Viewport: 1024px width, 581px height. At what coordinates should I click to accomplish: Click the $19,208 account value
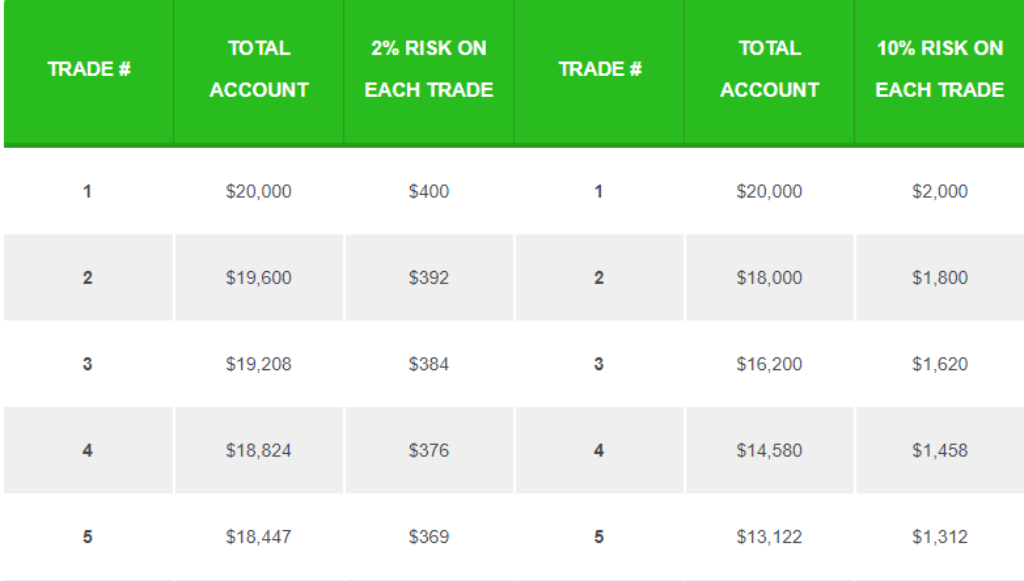259,364
